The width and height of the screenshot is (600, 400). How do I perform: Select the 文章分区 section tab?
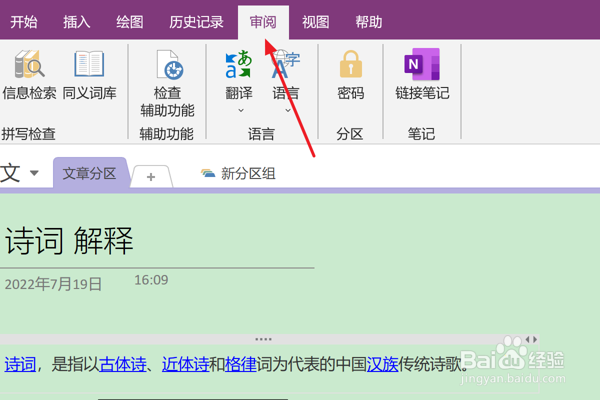(90, 173)
